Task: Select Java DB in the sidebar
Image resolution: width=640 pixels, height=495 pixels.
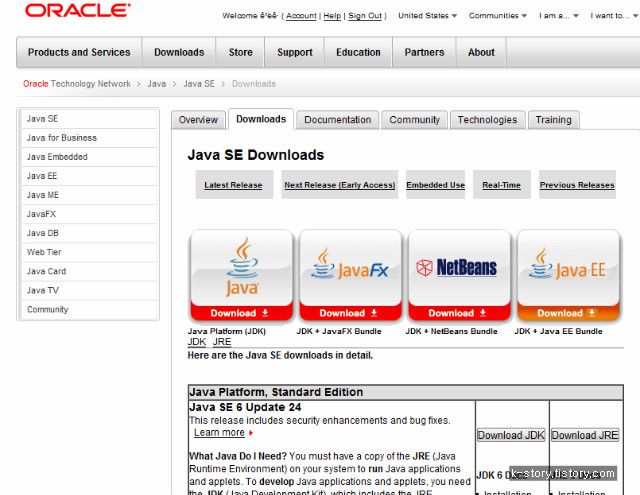Action: (x=89, y=233)
